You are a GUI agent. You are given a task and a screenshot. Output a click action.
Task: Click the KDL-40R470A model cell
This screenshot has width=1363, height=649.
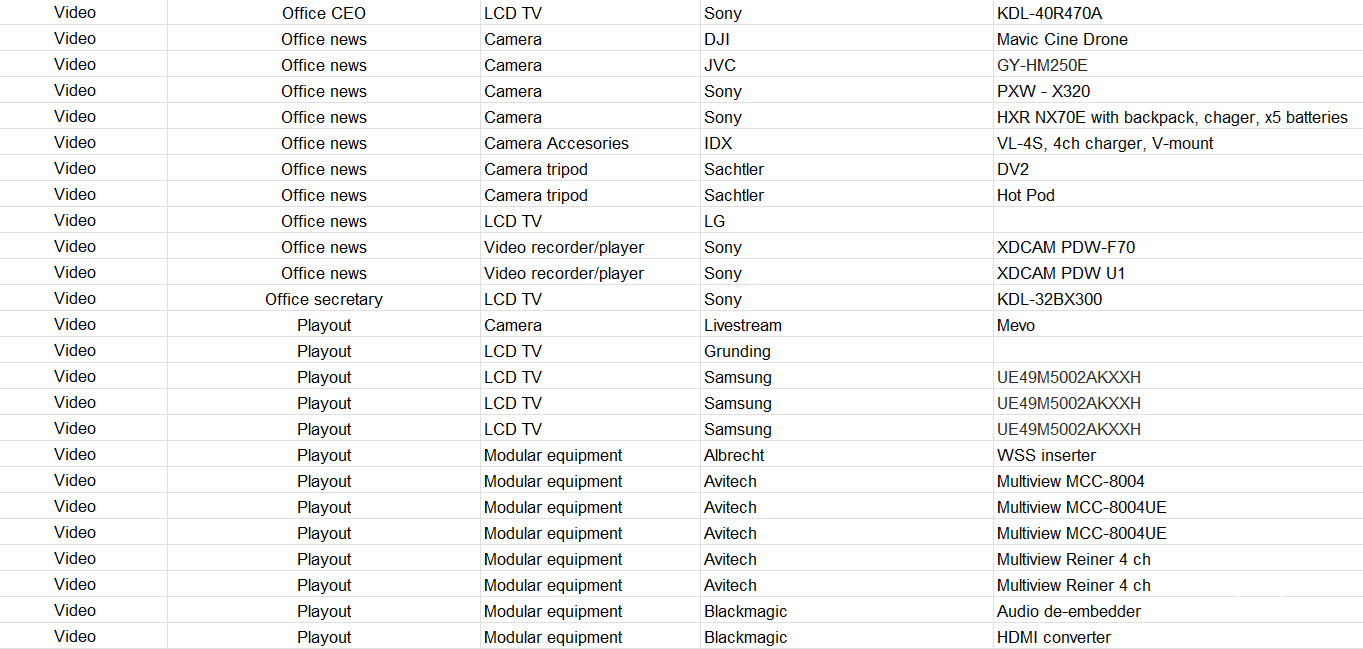click(1049, 13)
